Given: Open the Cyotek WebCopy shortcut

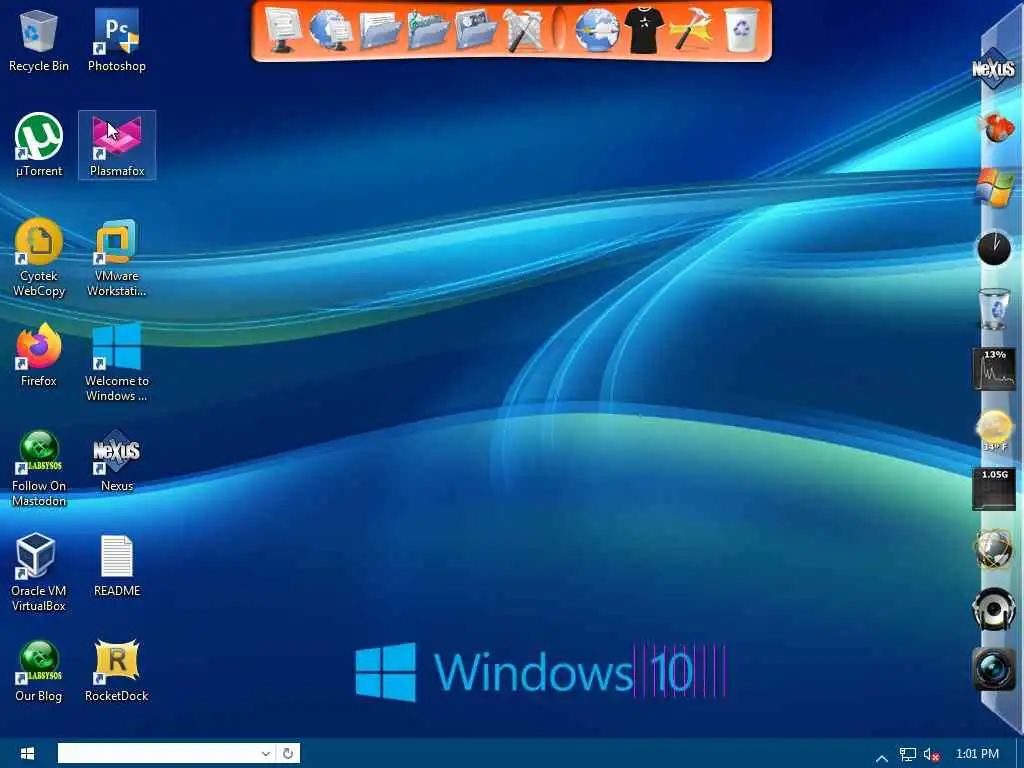Looking at the screenshot, I should click(39, 257).
